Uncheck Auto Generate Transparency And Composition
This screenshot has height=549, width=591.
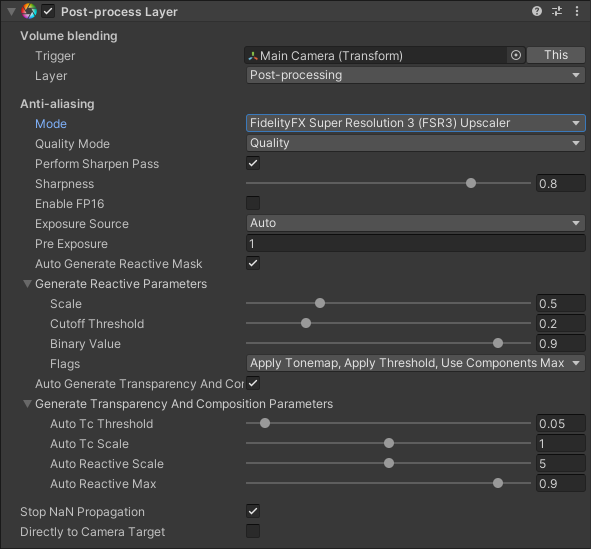(253, 383)
